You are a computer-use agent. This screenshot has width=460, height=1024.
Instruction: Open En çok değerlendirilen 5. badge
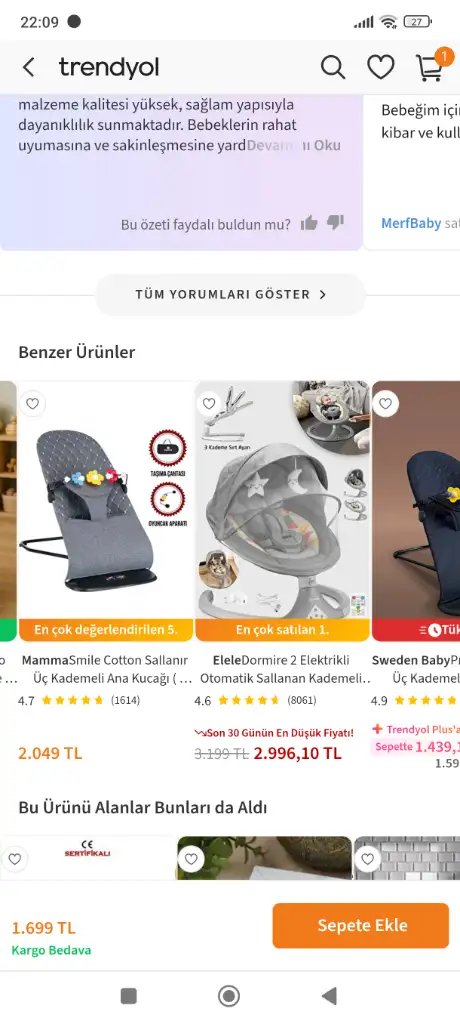tap(106, 630)
